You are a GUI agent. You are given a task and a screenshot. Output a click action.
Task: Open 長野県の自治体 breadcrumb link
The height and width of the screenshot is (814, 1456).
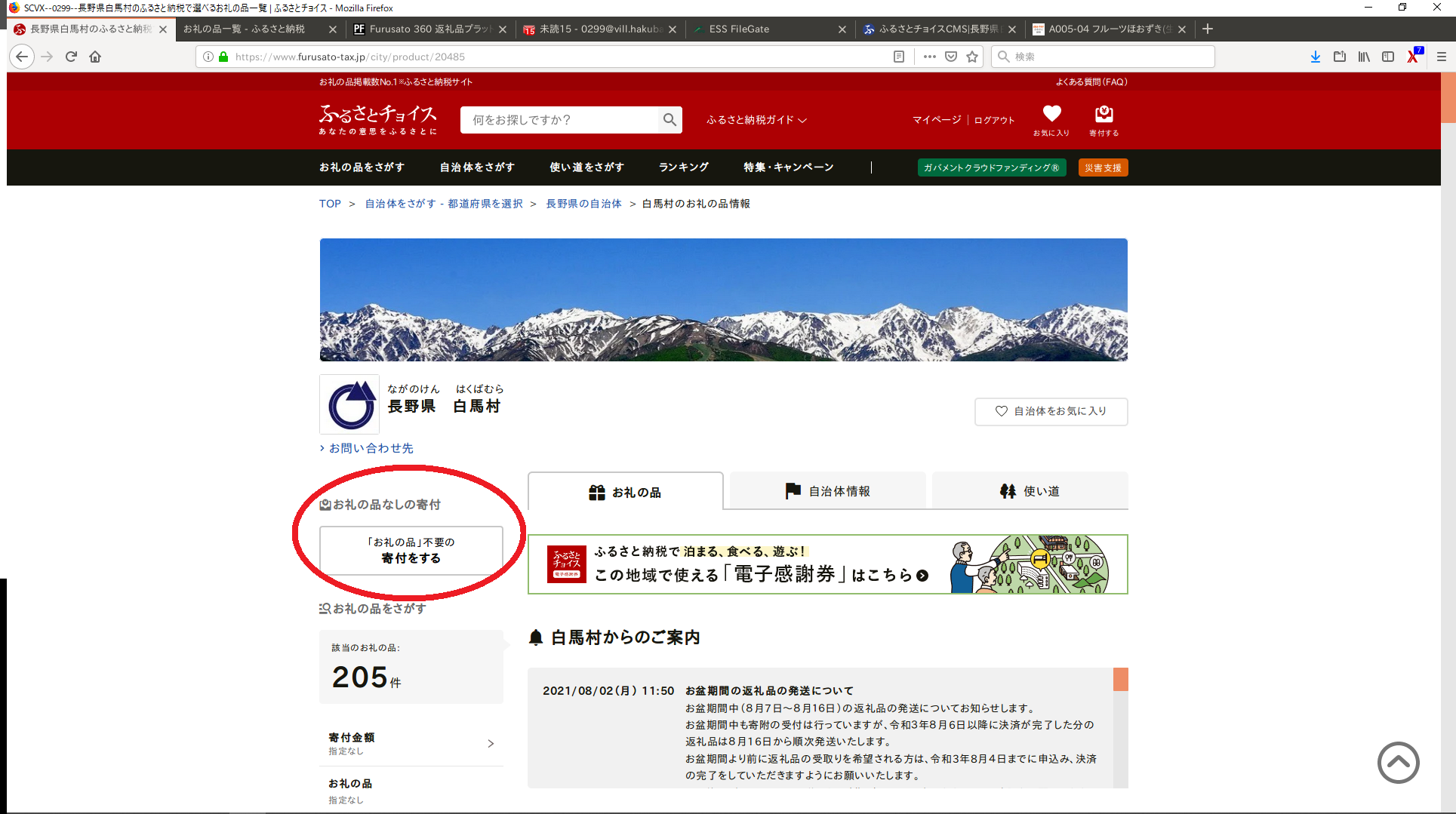tap(583, 204)
